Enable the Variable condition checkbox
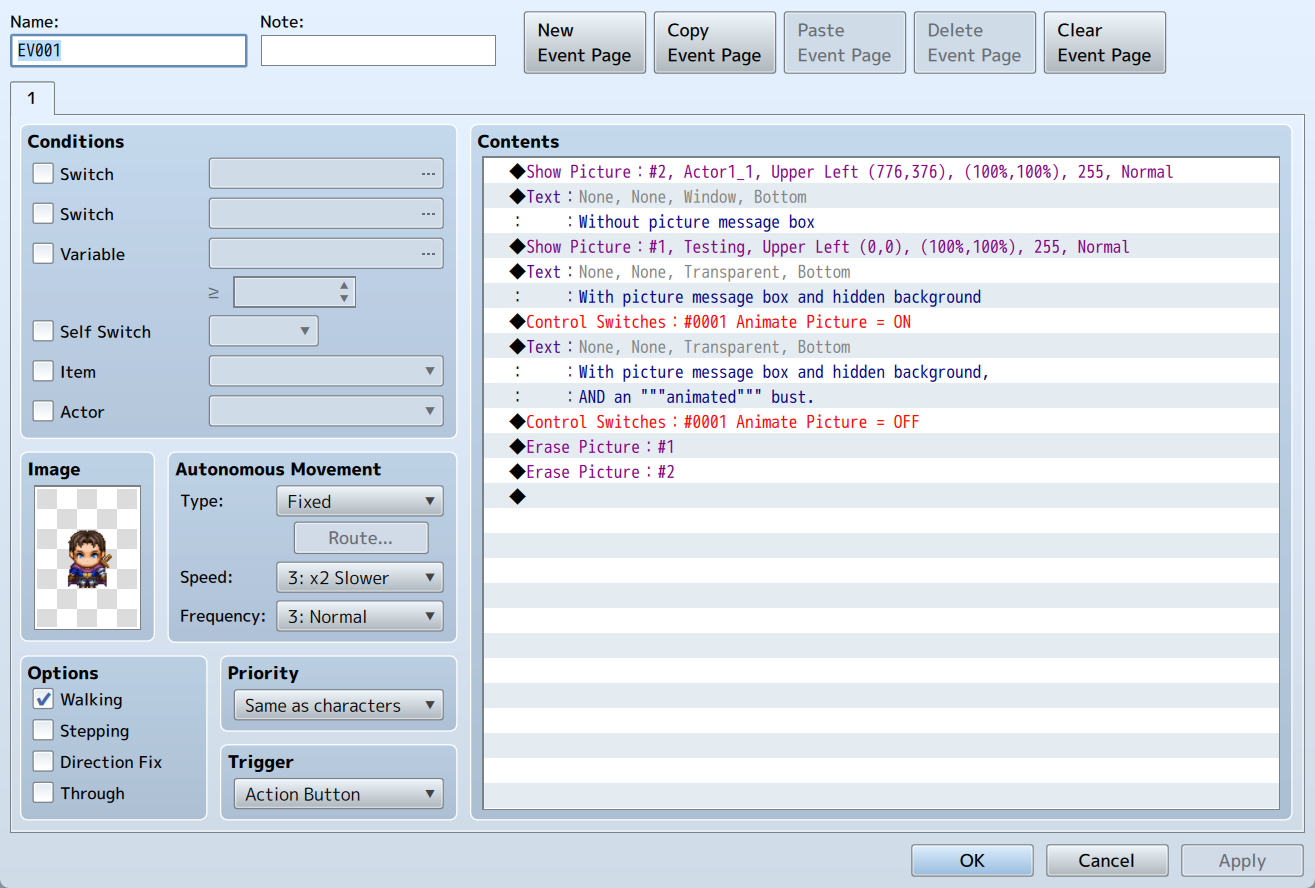The height and width of the screenshot is (888, 1315). pos(43,253)
